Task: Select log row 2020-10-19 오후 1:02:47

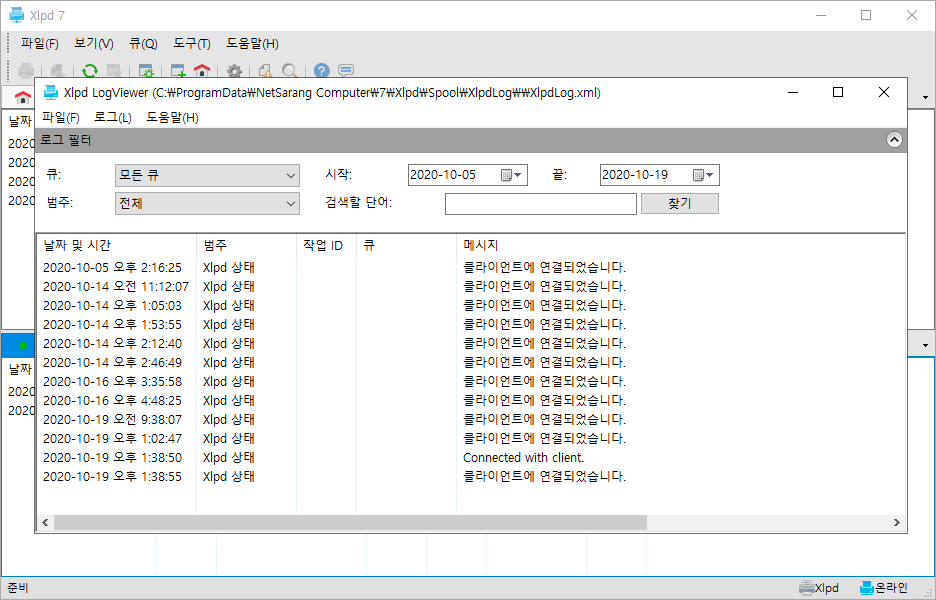Action: click(x=471, y=439)
